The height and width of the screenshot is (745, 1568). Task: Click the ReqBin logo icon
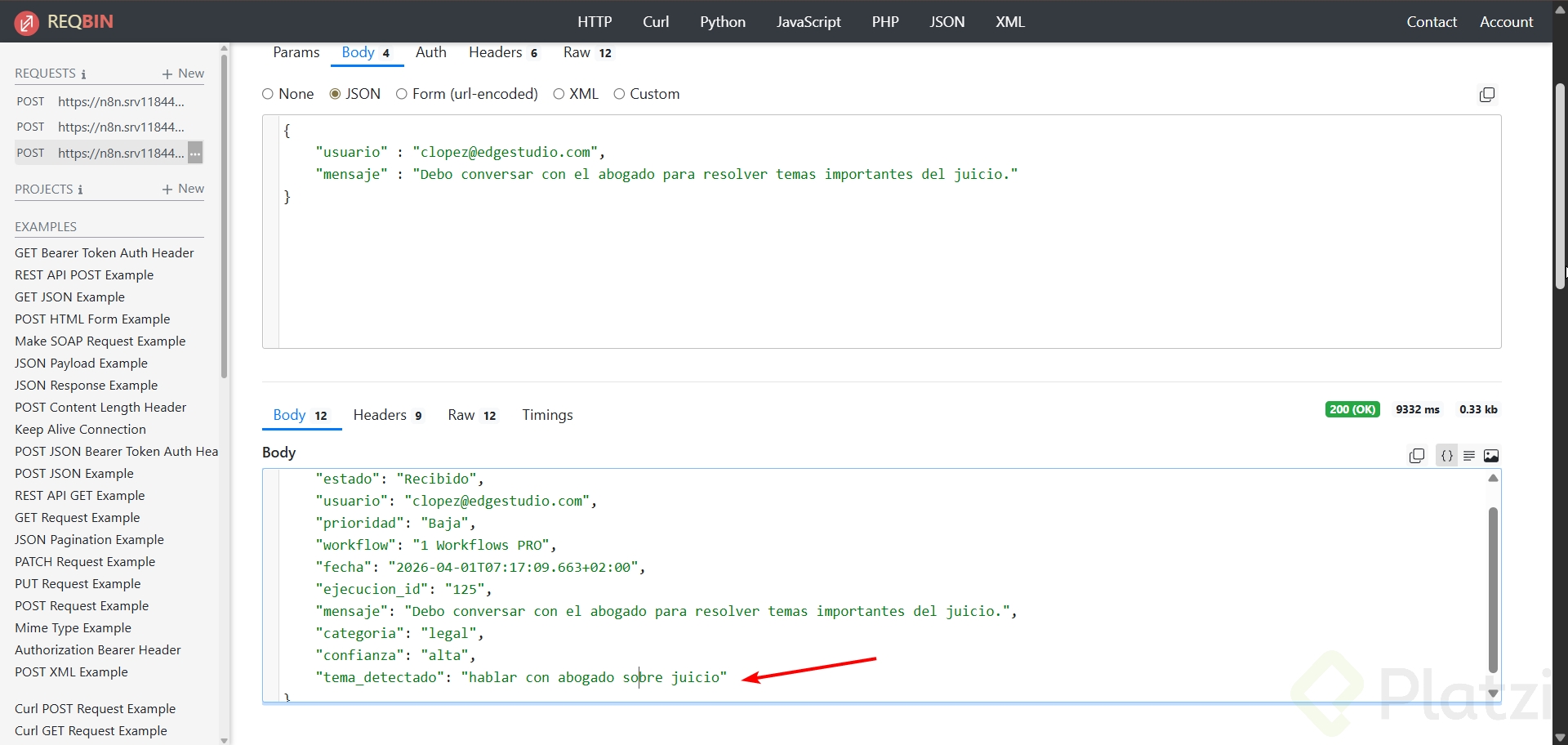point(26,22)
